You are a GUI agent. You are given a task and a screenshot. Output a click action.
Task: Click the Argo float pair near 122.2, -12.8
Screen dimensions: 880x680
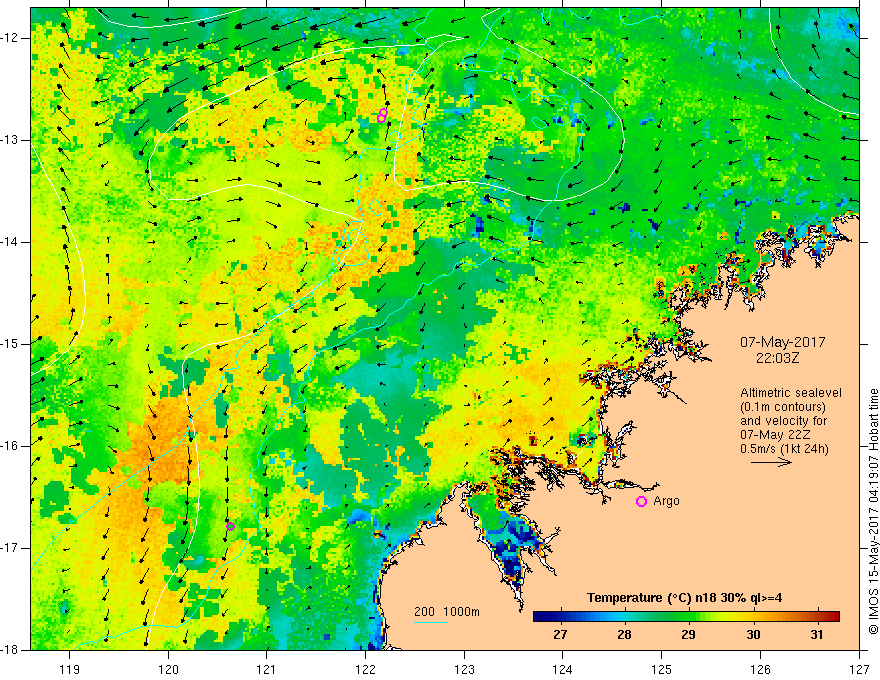pyautogui.click(x=382, y=116)
